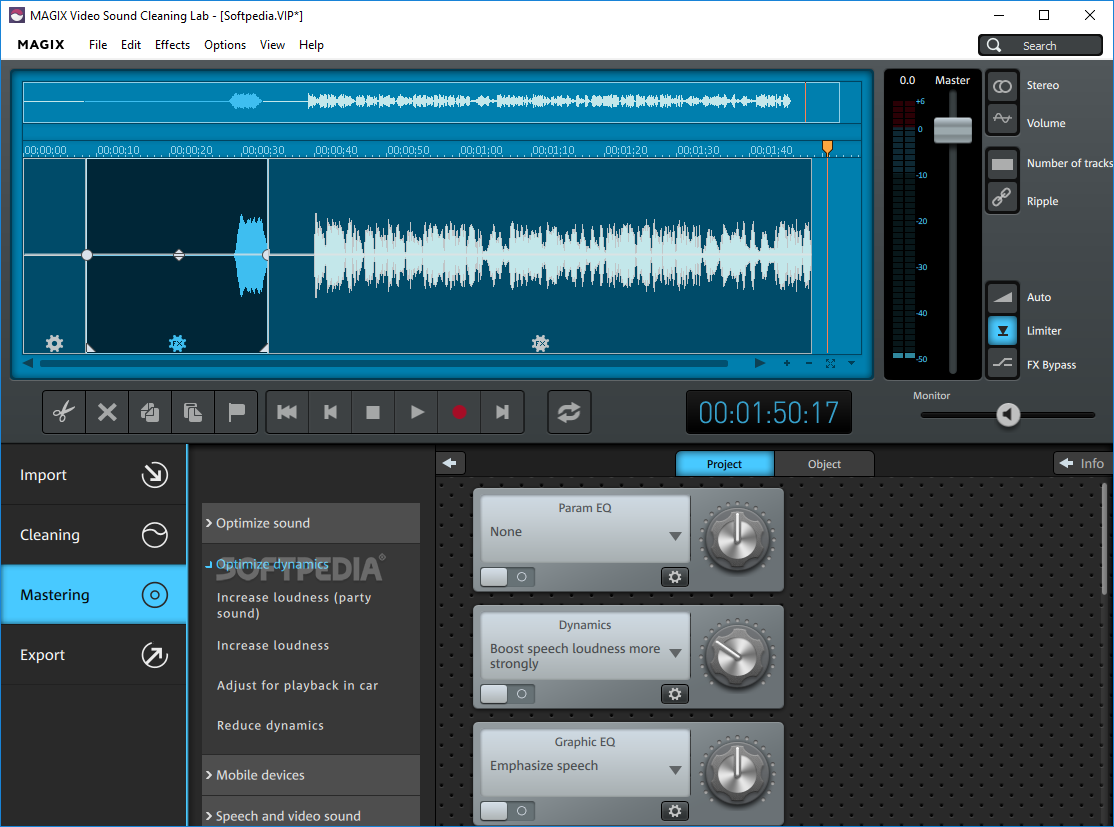Open the Cleaning section
The image size is (1114, 827).
(x=94, y=535)
